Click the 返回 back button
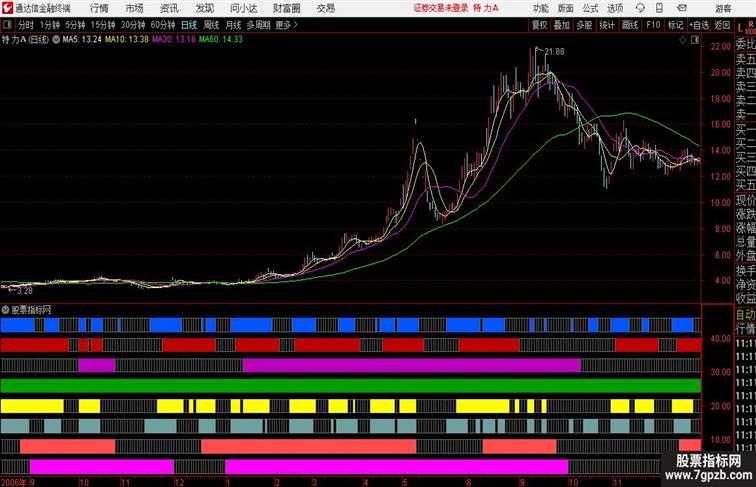This screenshot has width=756, height=487. click(x=722, y=25)
